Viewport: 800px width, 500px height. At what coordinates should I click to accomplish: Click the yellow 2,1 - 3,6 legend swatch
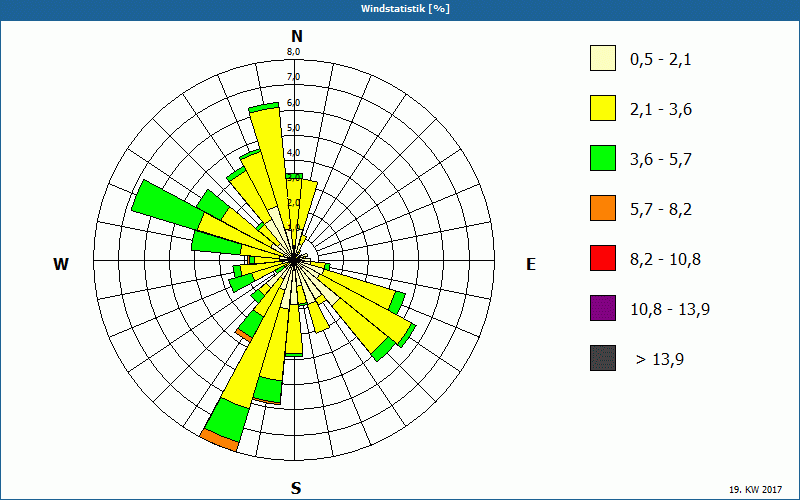pyautogui.click(x=603, y=108)
